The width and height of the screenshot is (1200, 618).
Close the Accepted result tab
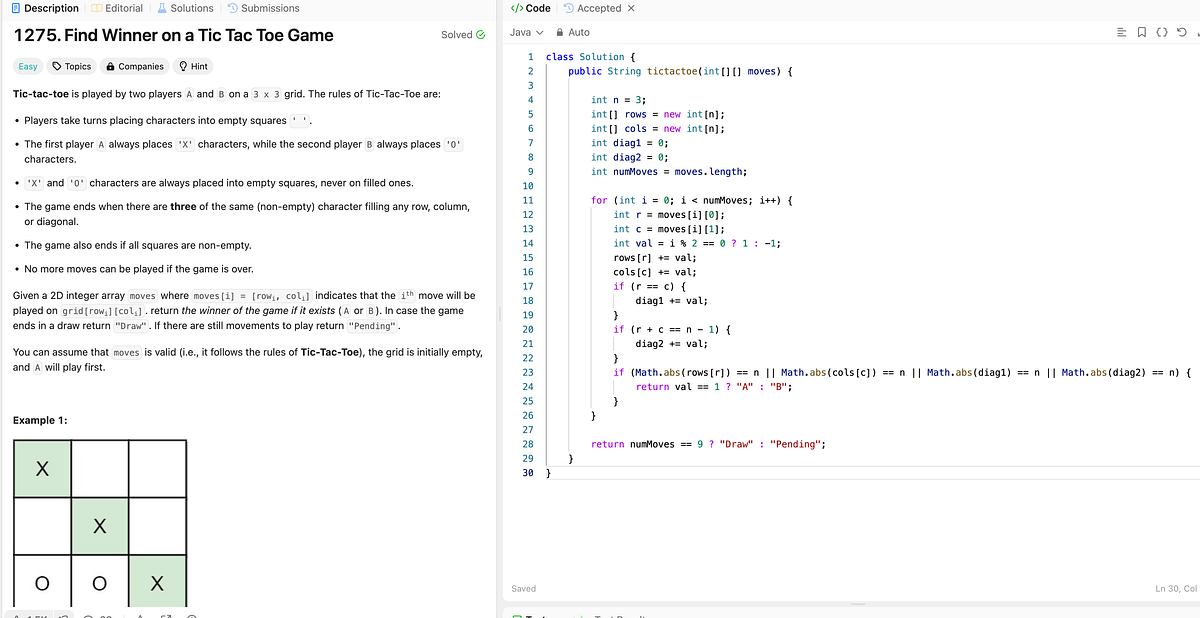tap(631, 8)
